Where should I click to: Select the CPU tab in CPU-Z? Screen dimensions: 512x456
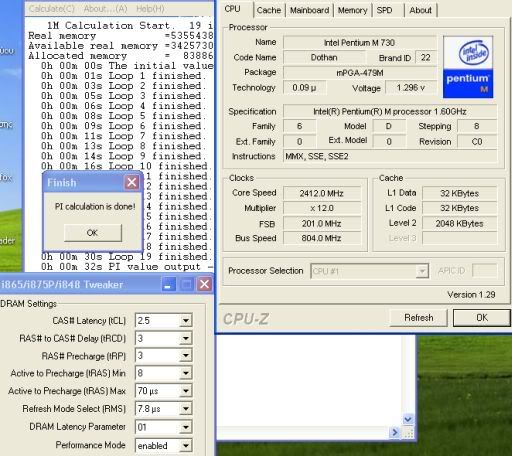point(232,9)
